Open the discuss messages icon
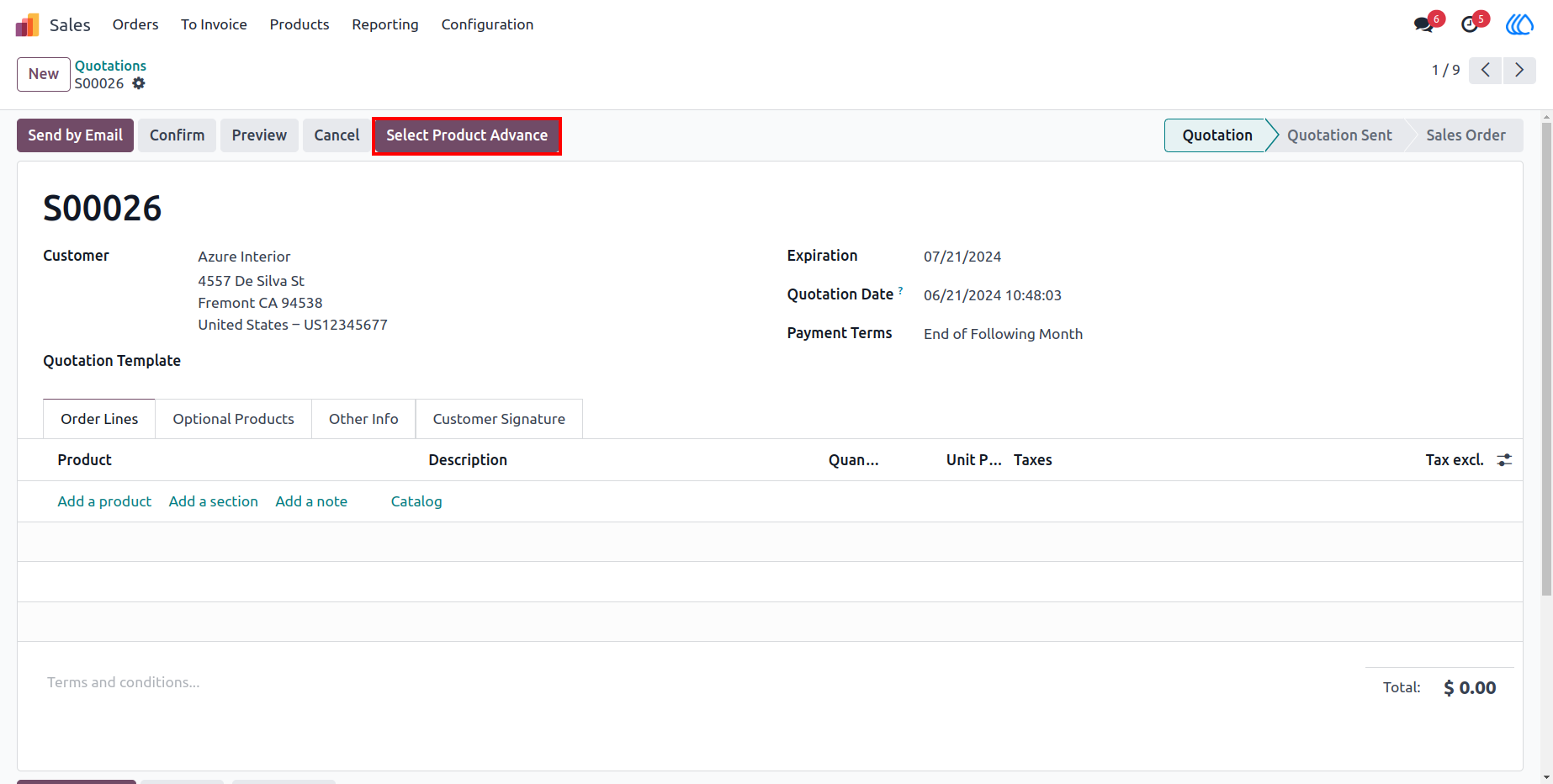Image resolution: width=1553 pixels, height=784 pixels. click(1424, 24)
